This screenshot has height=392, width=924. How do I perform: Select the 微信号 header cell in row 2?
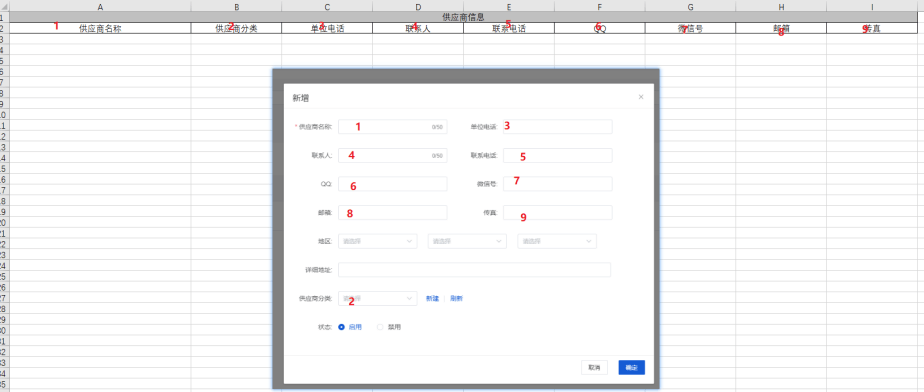coord(690,28)
